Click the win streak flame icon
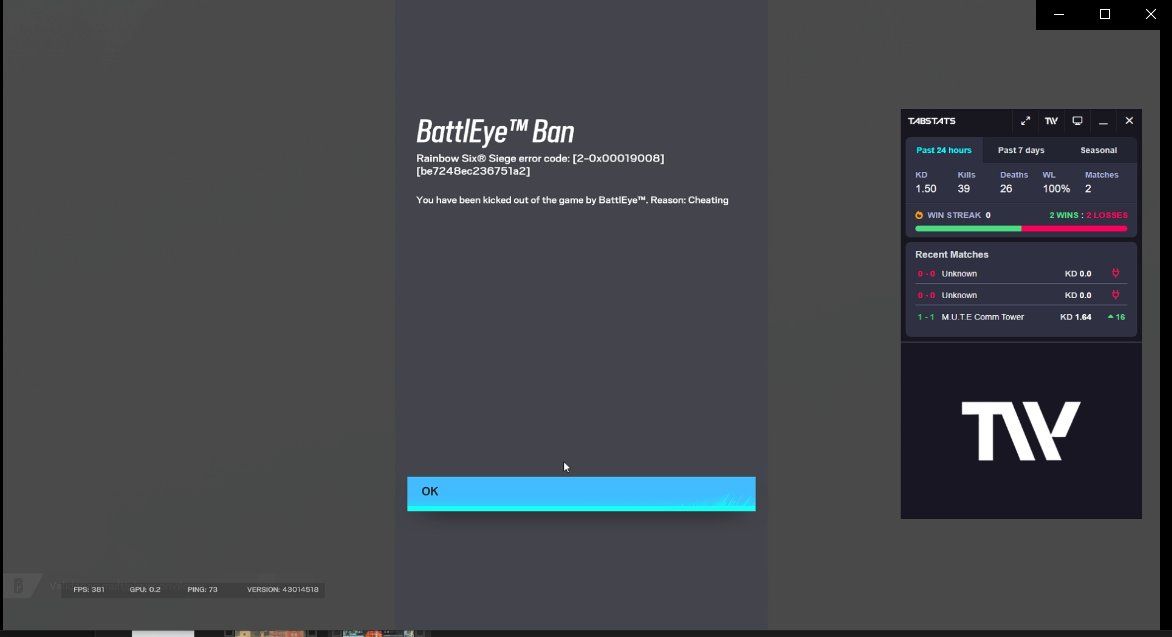Viewport: 1172px width, 637px height. pyautogui.click(x=919, y=215)
